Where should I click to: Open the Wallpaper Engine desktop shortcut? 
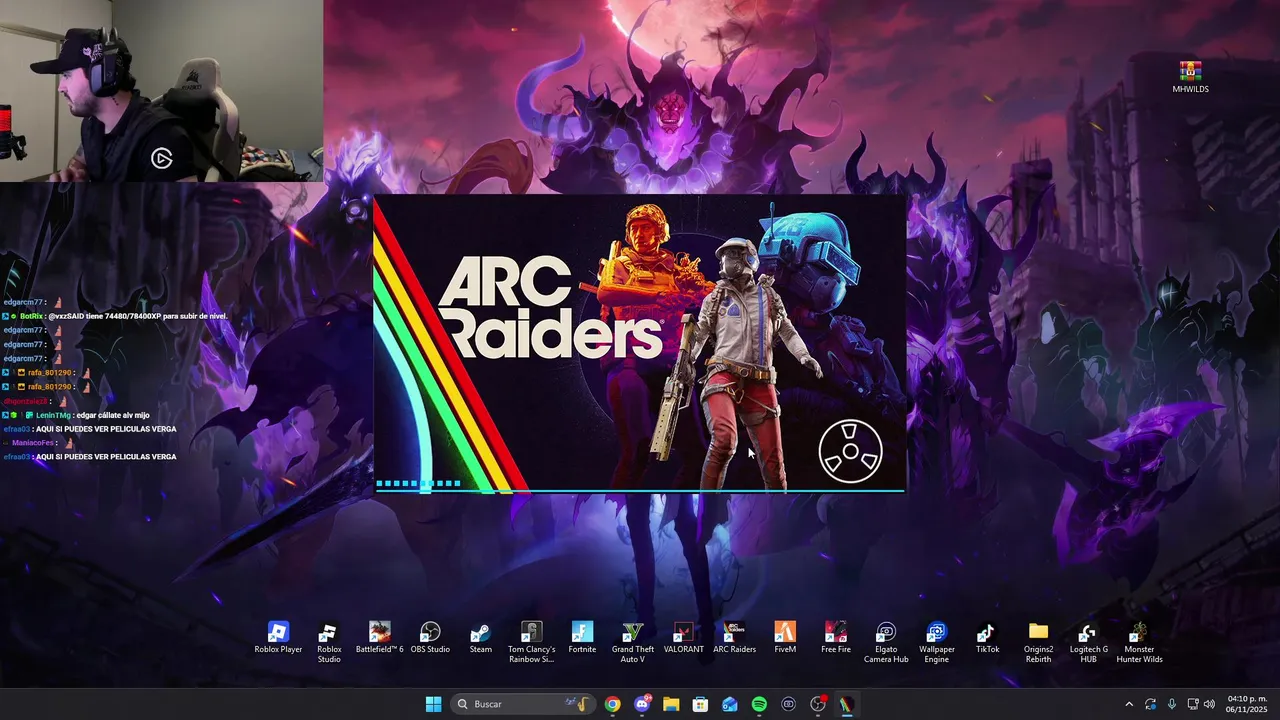[937, 642]
